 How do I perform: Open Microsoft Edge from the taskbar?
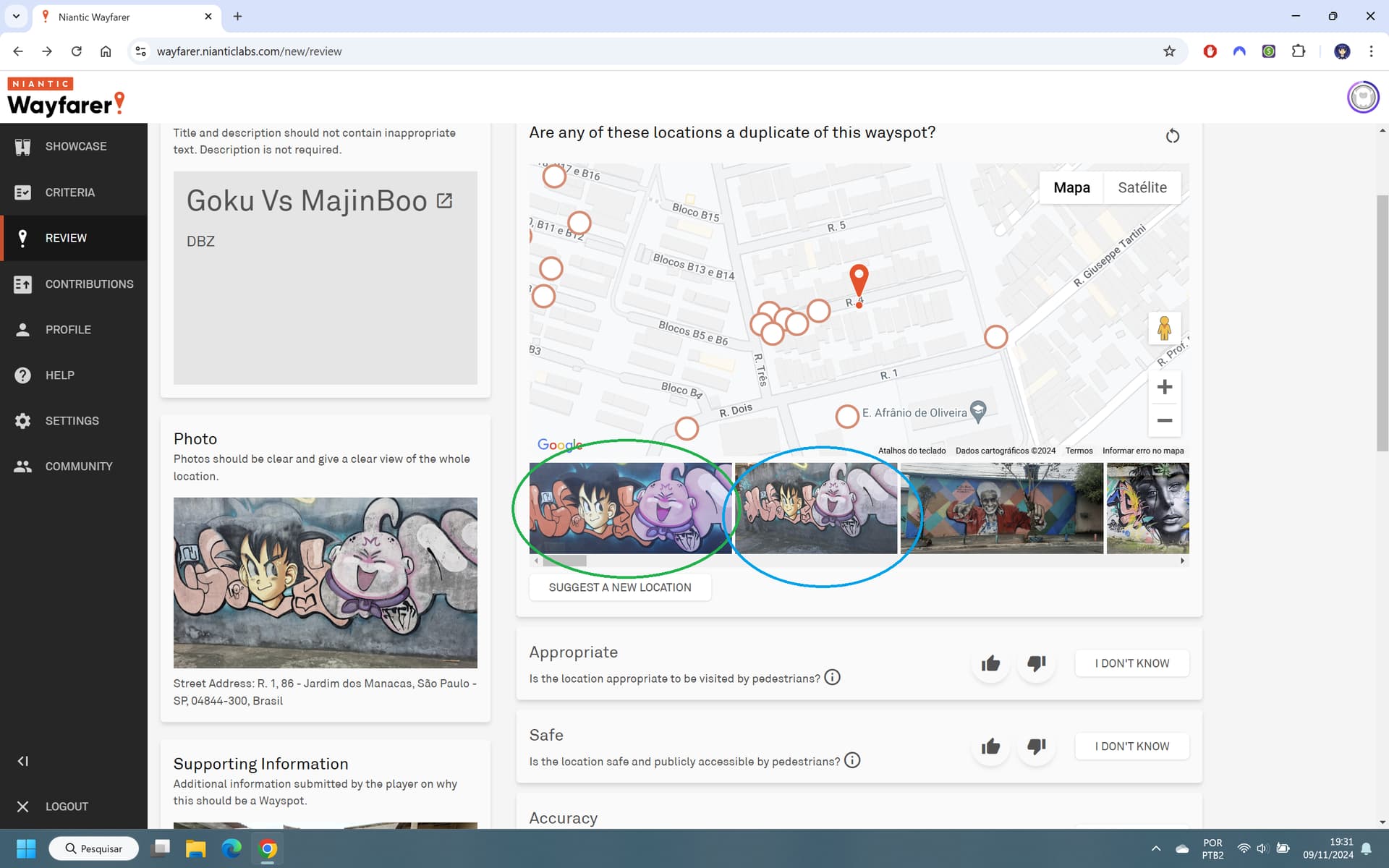point(231,848)
